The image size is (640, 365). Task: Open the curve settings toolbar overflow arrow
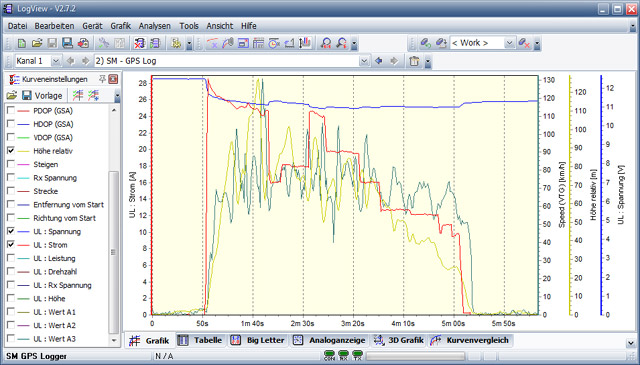(x=117, y=96)
